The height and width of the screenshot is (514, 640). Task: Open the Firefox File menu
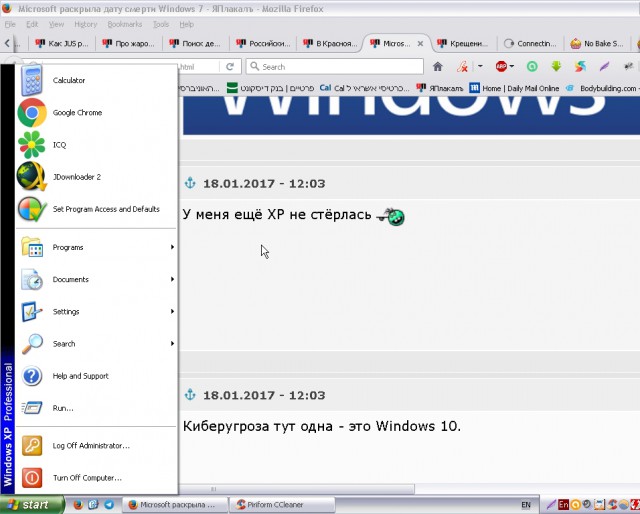[10, 24]
